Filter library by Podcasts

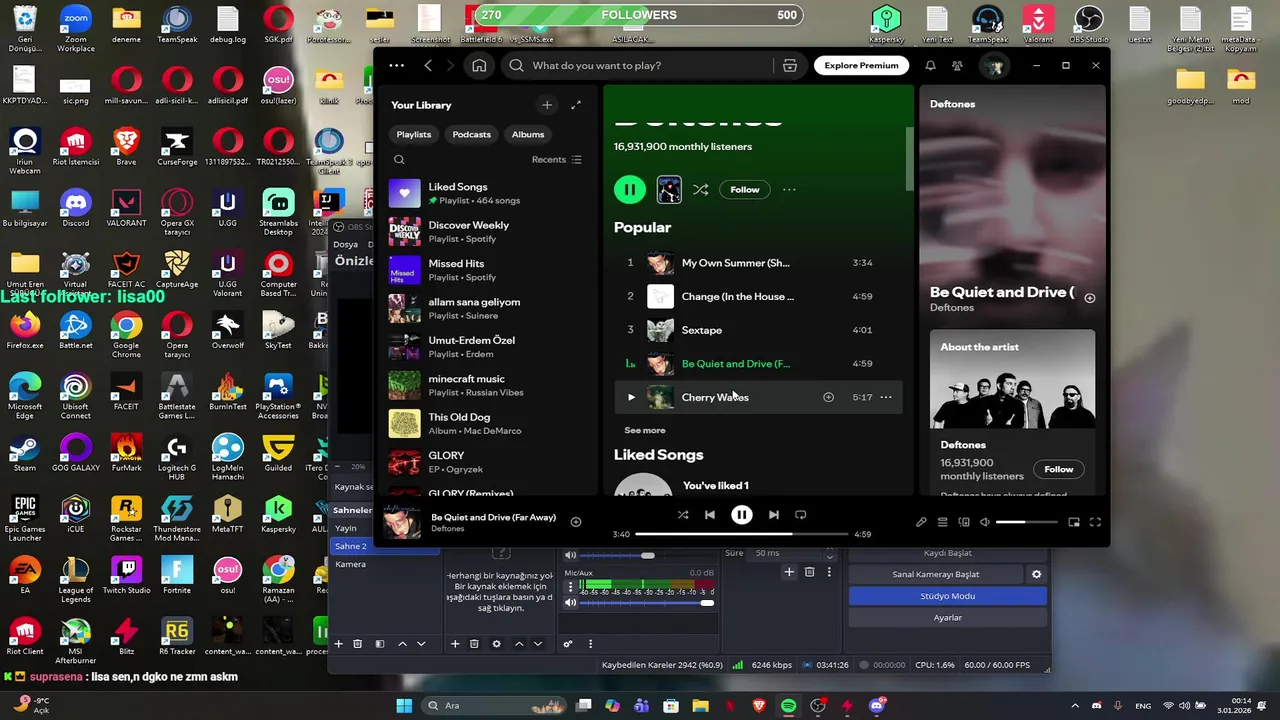click(472, 134)
